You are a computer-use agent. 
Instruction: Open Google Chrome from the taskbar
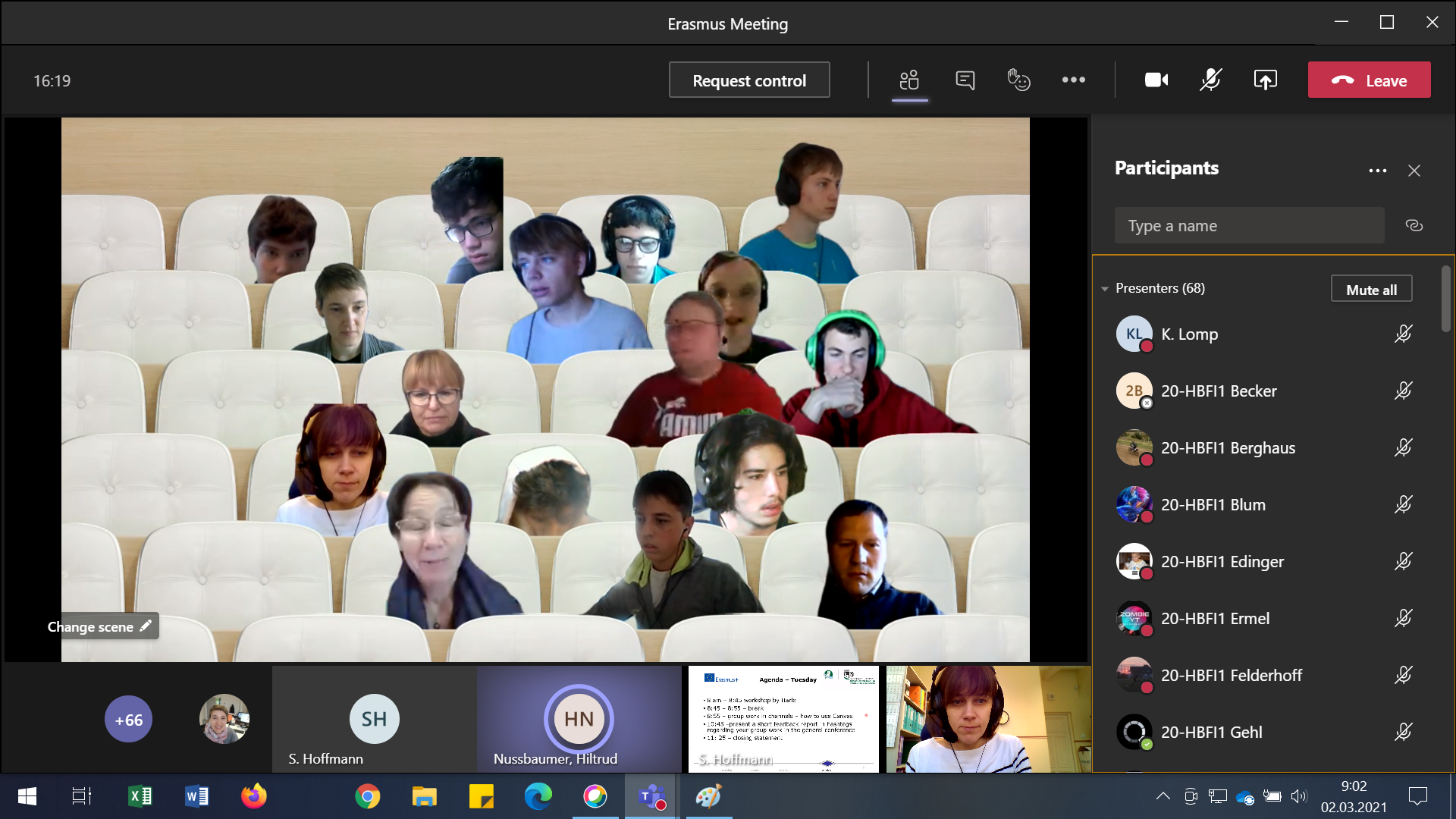point(368,796)
